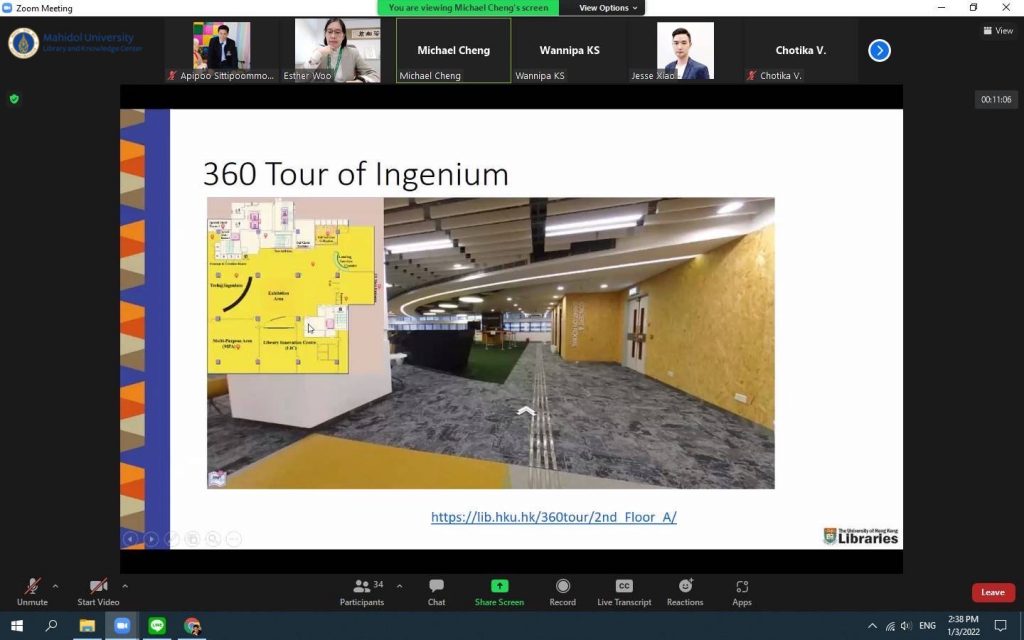Switch layout using the View menu
1024x640 pixels.
(x=998, y=31)
